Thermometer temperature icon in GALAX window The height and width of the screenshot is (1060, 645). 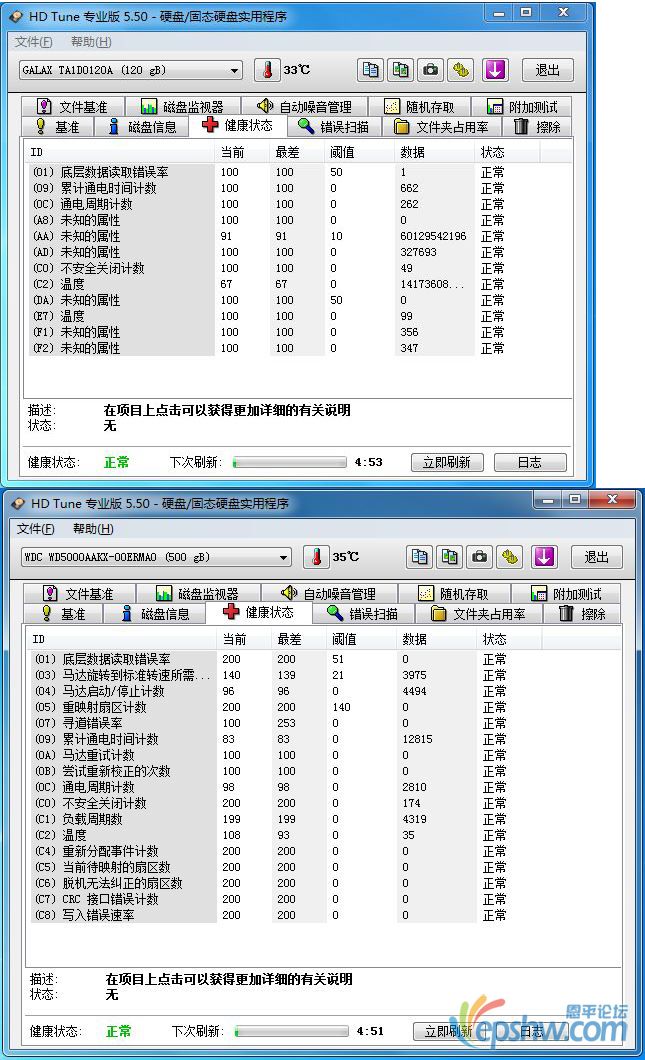[x=268, y=70]
